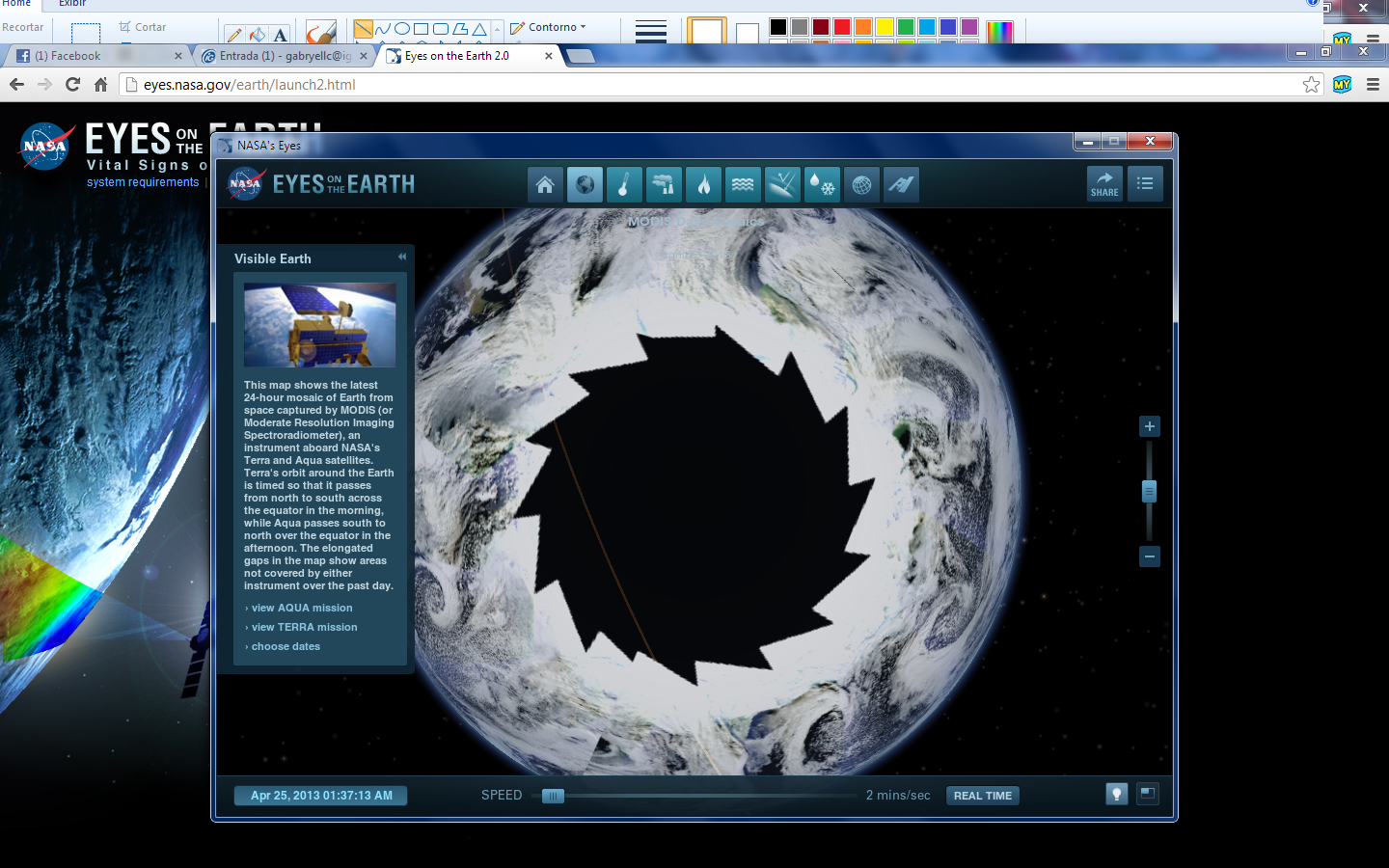Click the NASA logo on the web page
Image resolution: width=1389 pixels, height=868 pixels.
45,148
